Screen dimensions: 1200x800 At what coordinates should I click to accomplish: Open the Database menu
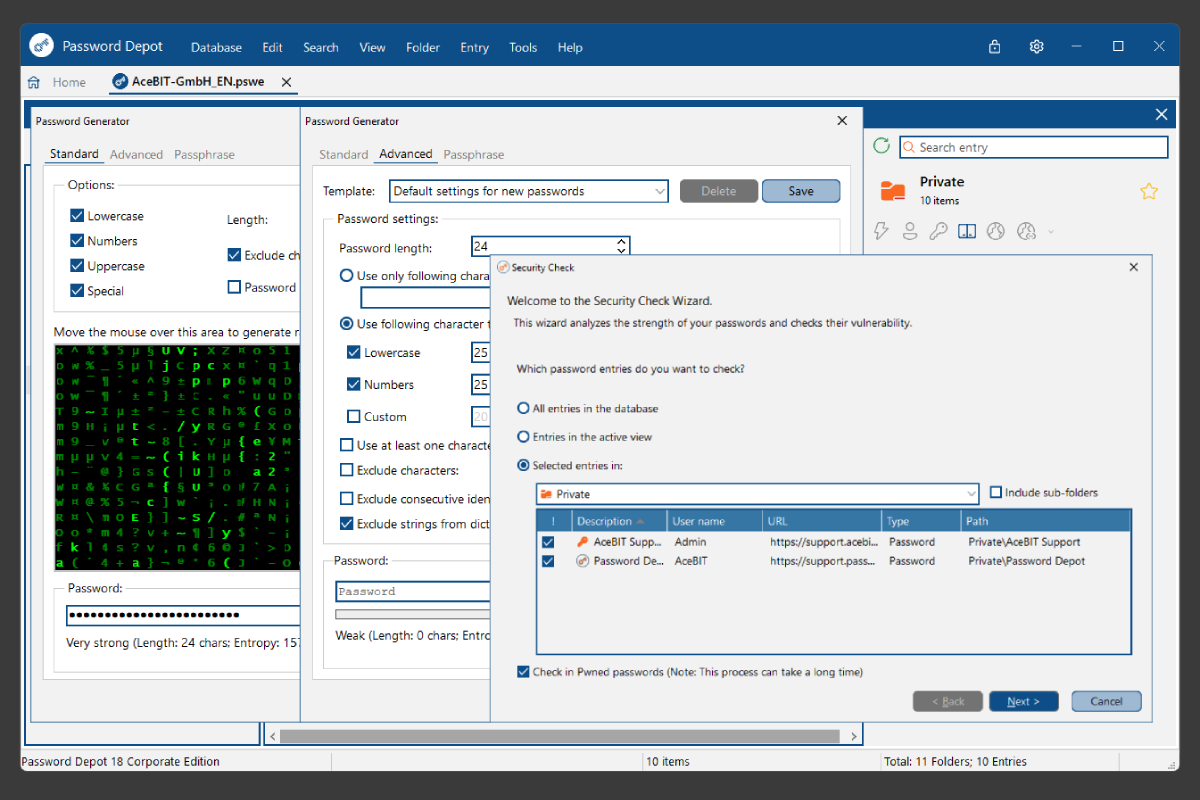click(216, 47)
